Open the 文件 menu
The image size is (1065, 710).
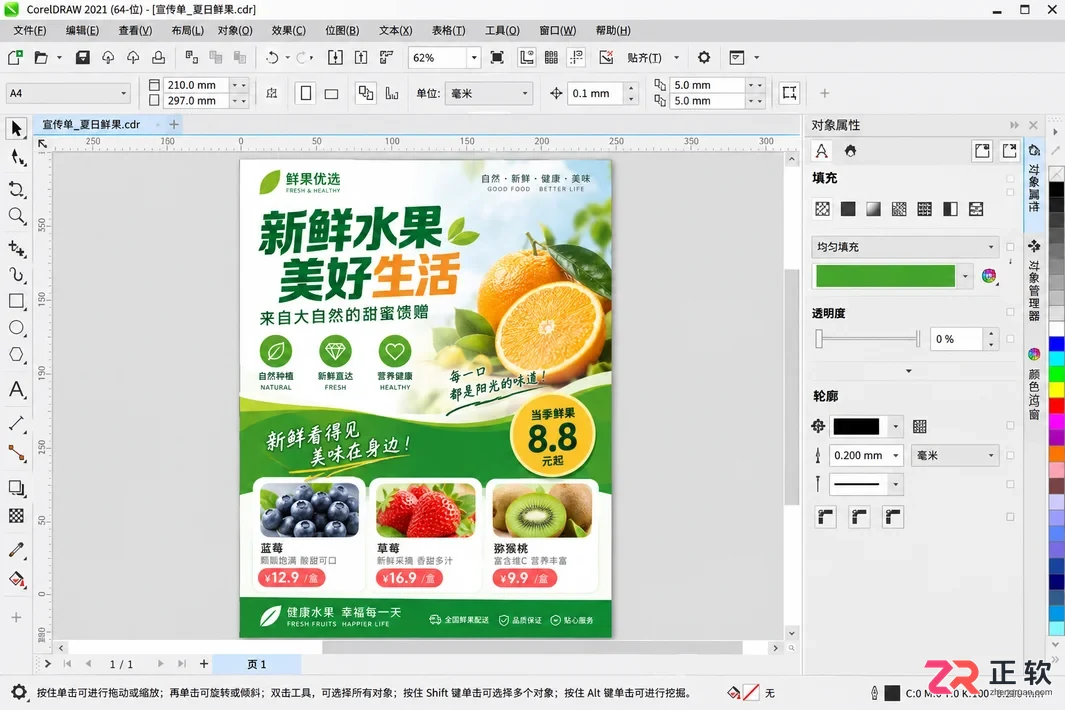click(x=30, y=31)
